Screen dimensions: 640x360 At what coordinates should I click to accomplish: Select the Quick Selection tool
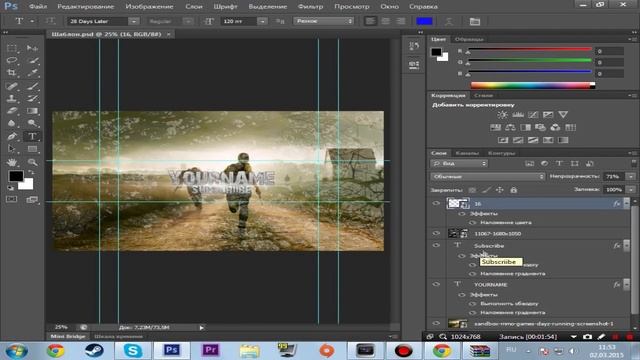point(32,60)
